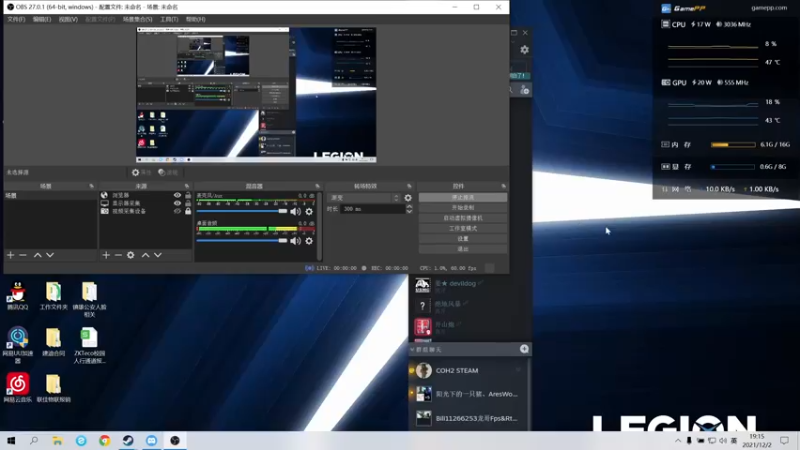Open the Scene Collection (S) menu in OBS
Viewport: 800px width, 450px height.
137,19
